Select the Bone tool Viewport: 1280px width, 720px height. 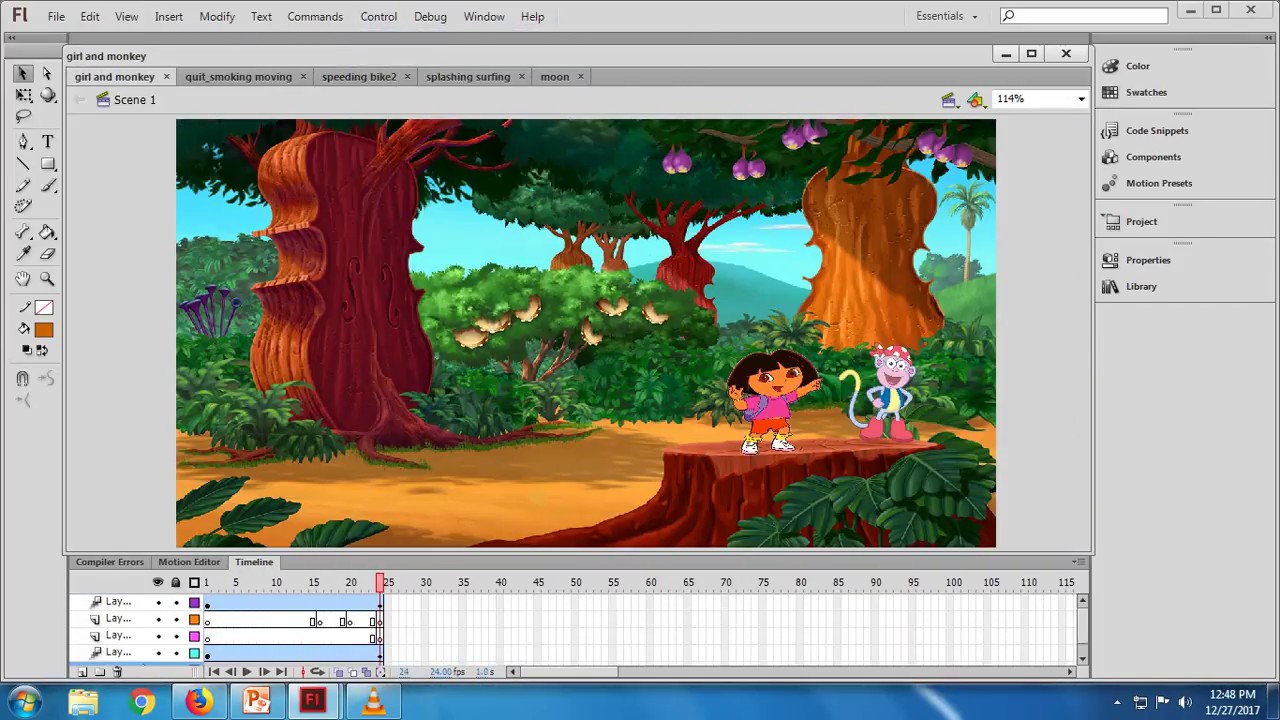coord(22,232)
